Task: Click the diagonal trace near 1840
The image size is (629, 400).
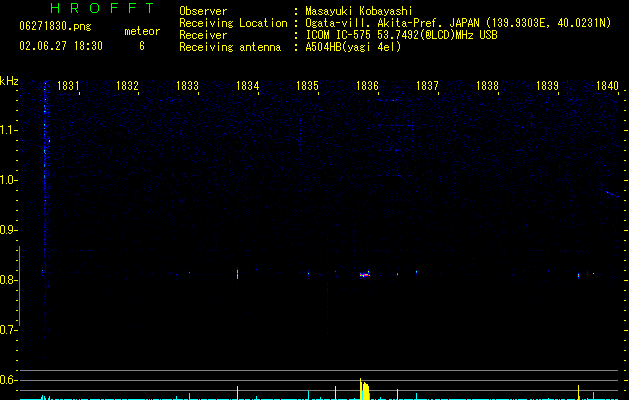Action: pyautogui.click(x=612, y=195)
